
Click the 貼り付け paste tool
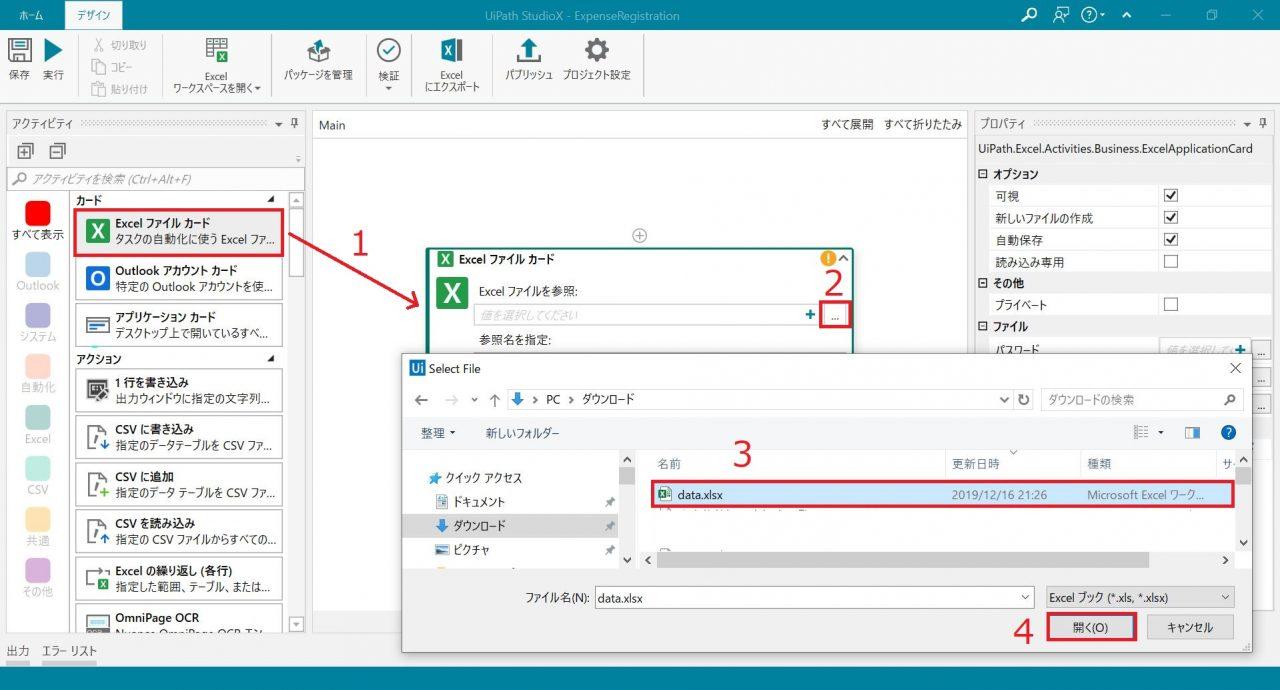tap(119, 89)
